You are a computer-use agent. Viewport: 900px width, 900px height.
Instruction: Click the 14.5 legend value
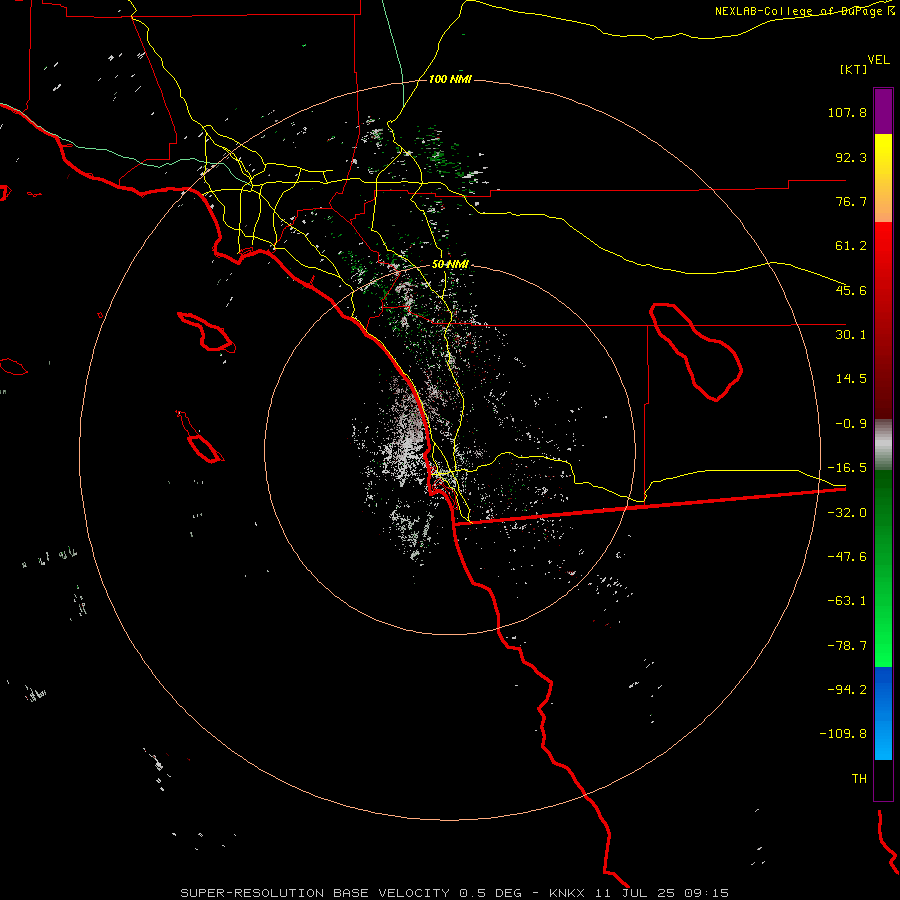pos(851,379)
